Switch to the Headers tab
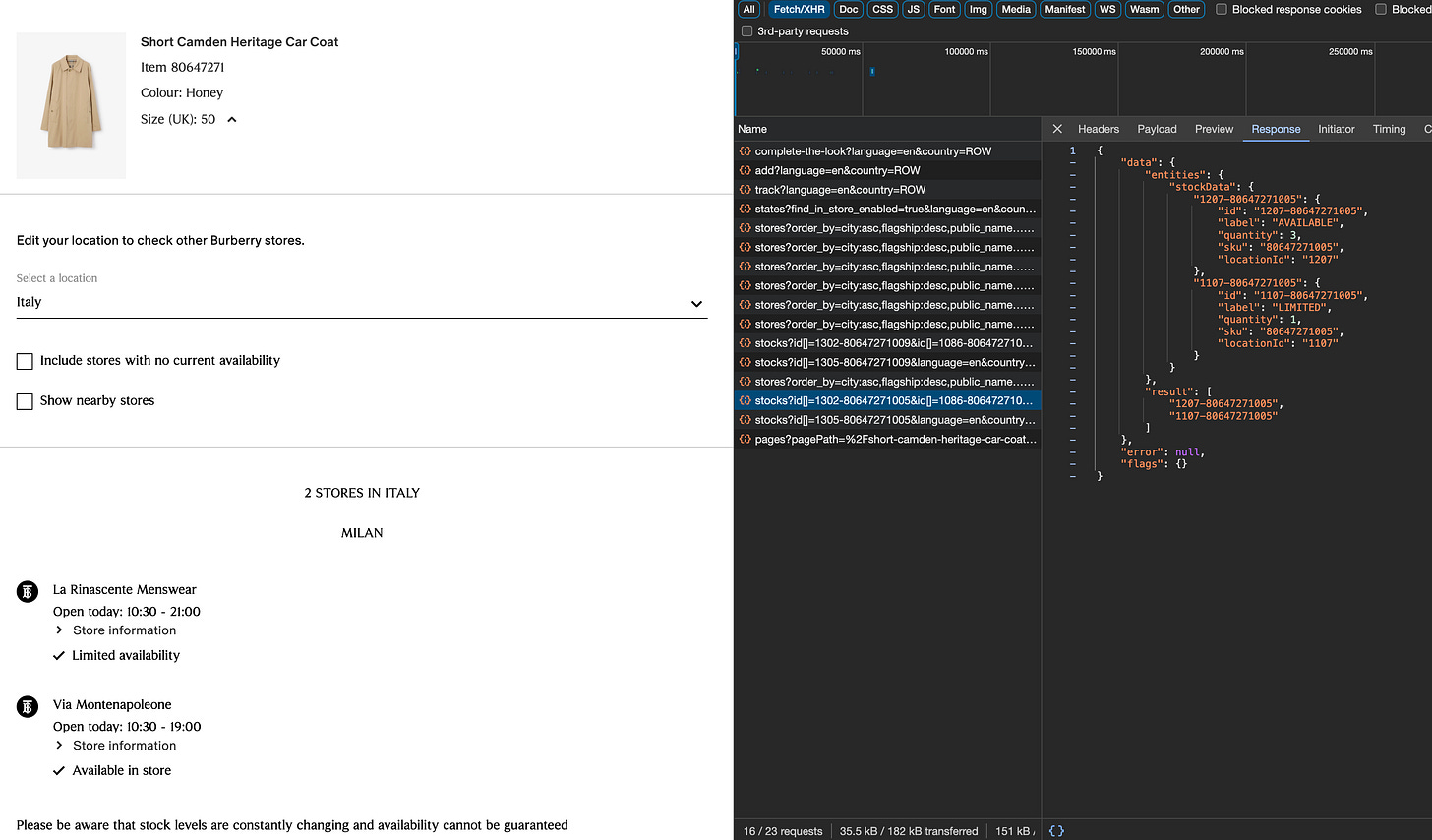Screen dimensions: 1432x840 click(x=1099, y=129)
